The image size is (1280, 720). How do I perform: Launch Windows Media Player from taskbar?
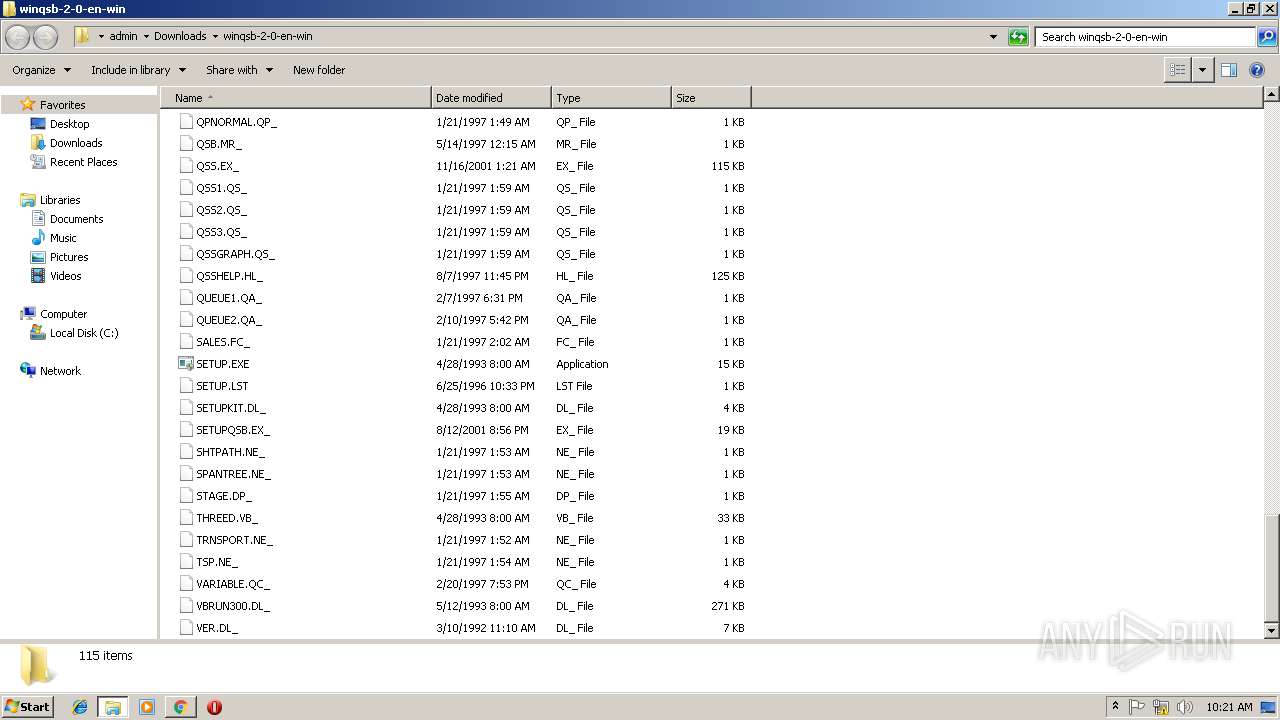click(x=147, y=707)
